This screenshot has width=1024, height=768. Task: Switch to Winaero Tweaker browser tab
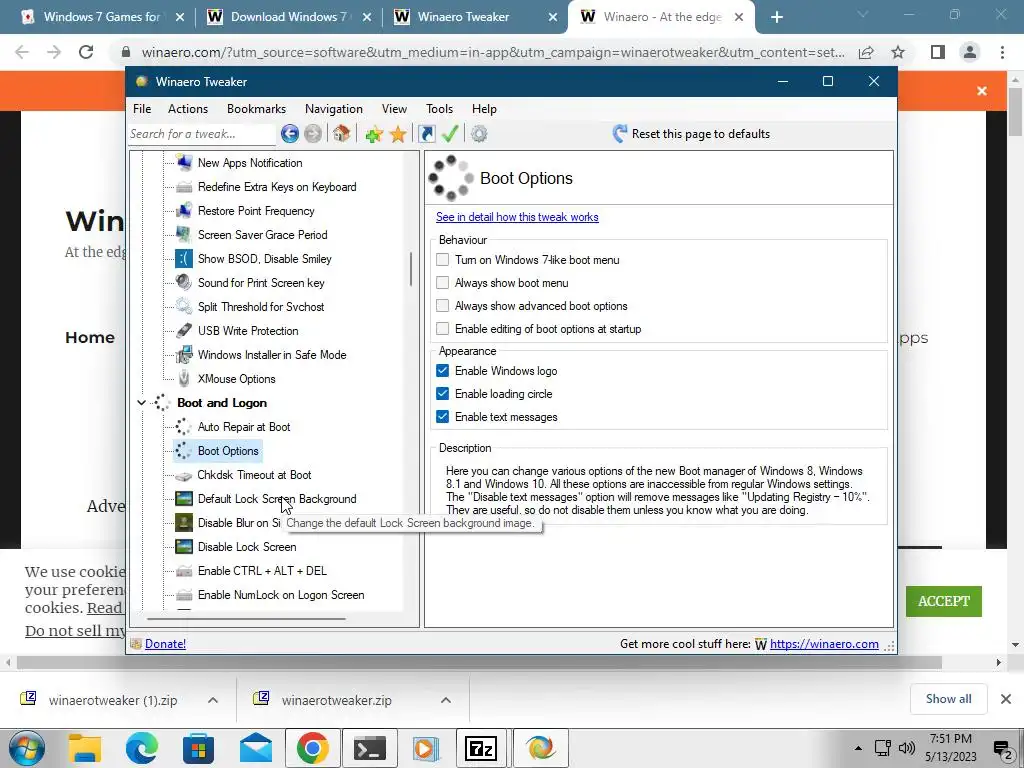coord(477,17)
